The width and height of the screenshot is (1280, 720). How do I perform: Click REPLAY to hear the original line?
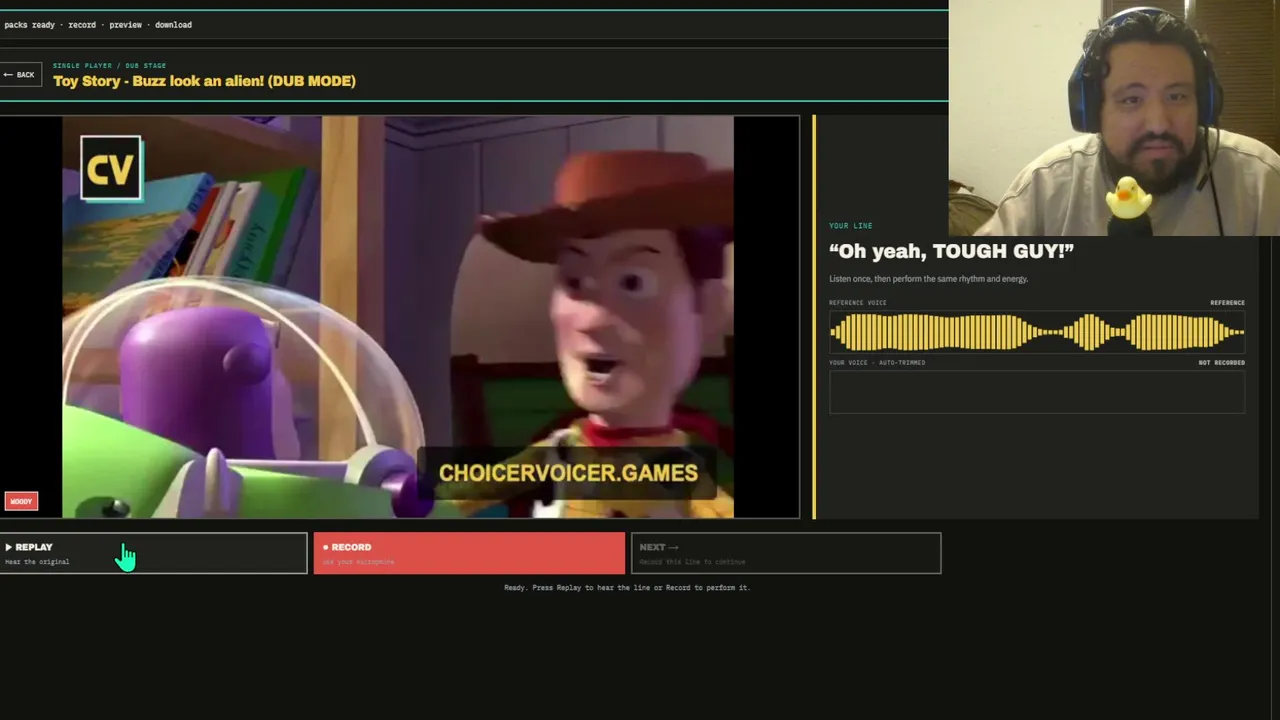point(153,553)
